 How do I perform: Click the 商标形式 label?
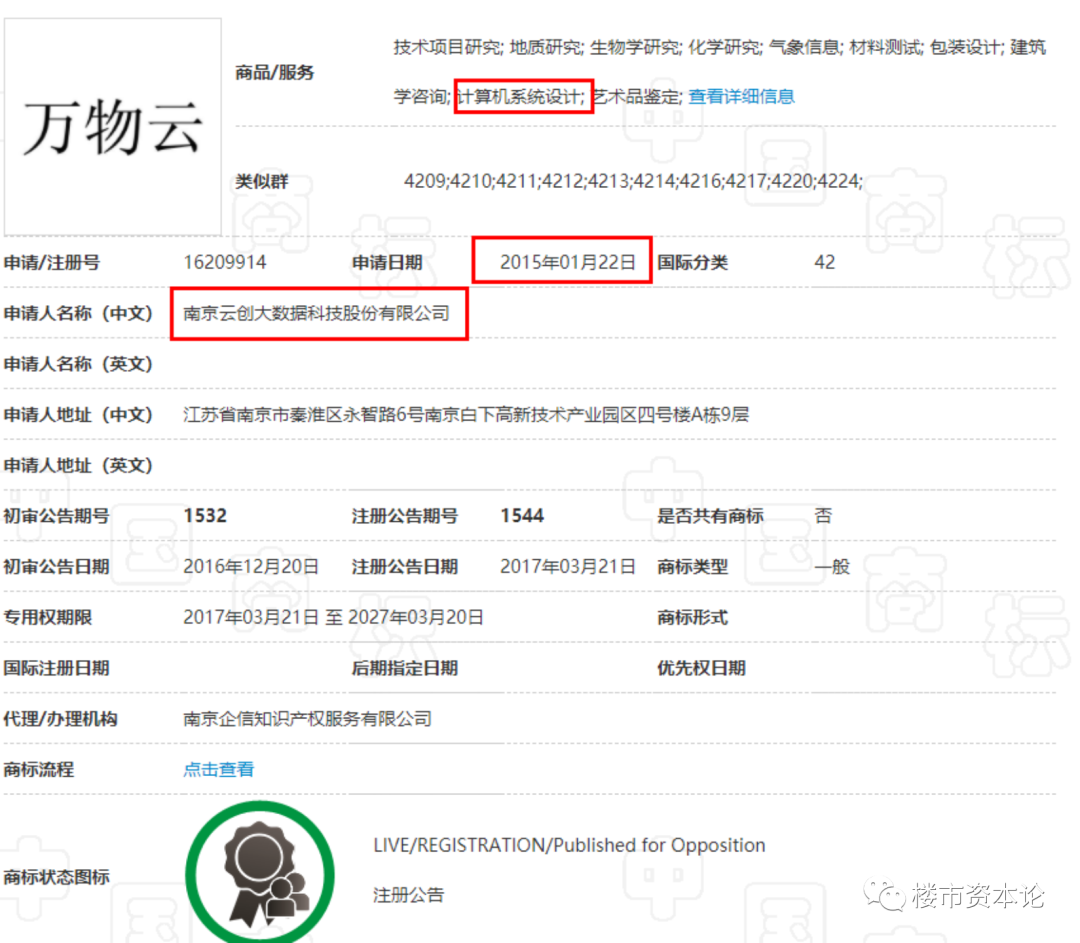[x=692, y=617]
